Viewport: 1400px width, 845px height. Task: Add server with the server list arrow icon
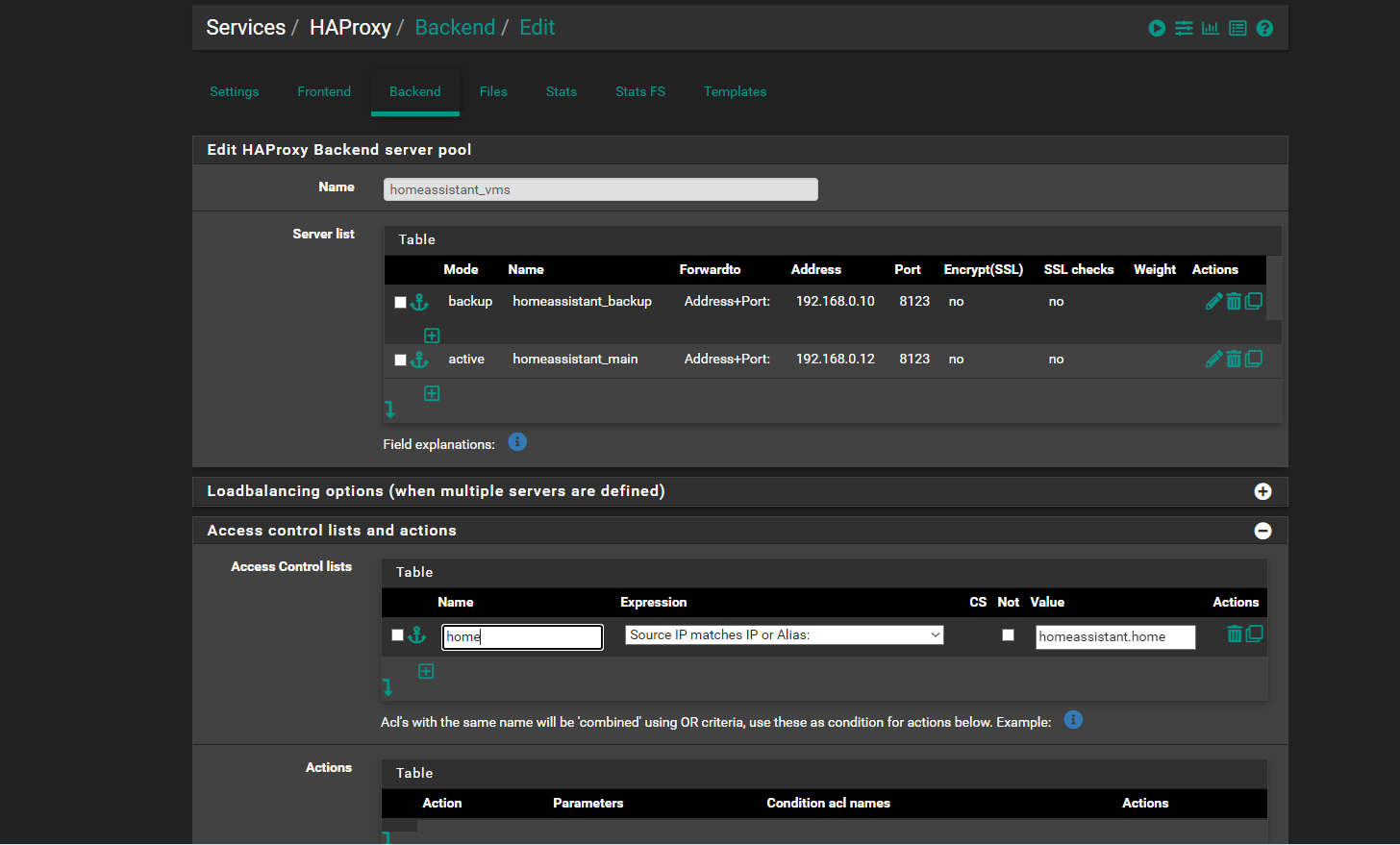(x=389, y=410)
